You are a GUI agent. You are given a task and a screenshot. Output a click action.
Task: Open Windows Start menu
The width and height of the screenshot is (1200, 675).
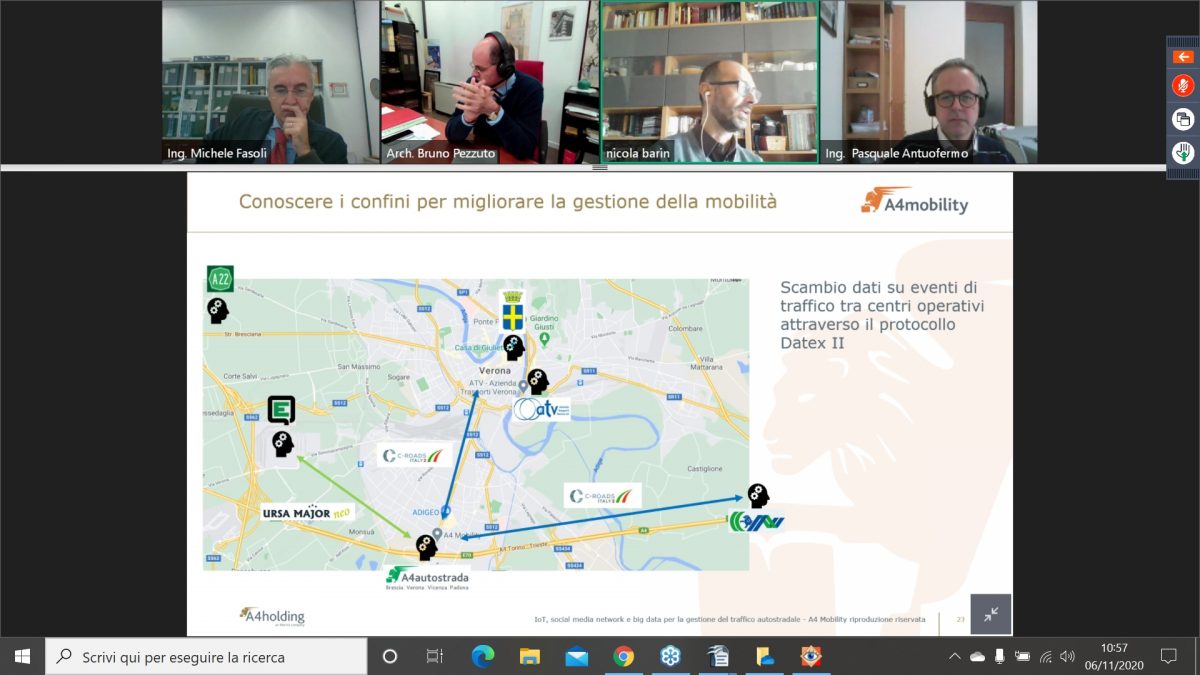pos(22,657)
